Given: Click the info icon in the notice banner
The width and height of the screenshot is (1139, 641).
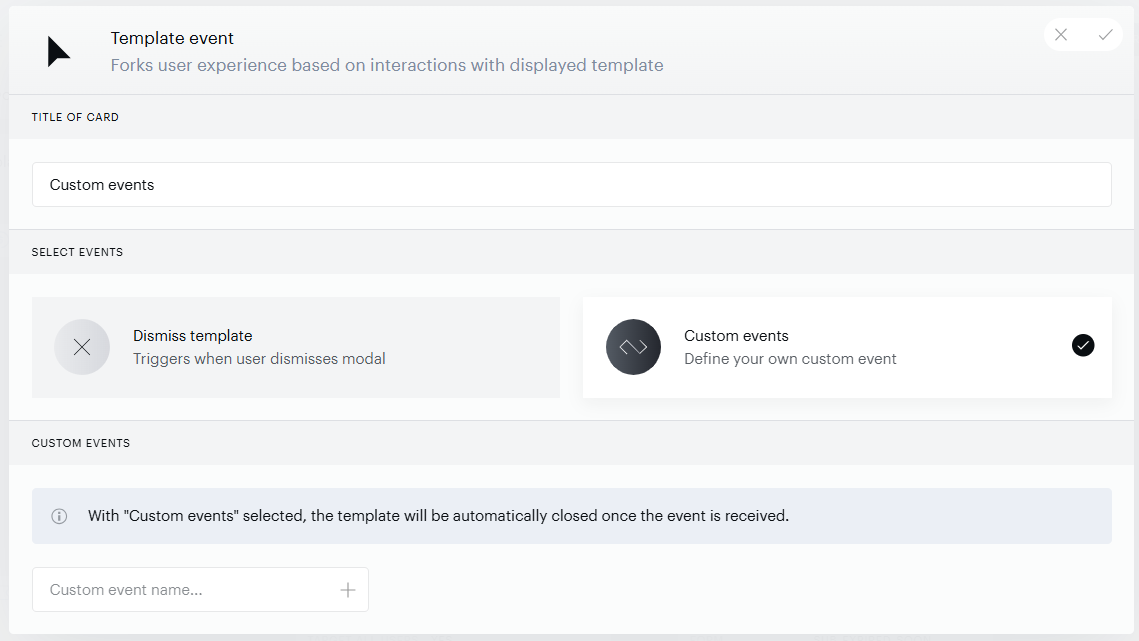Looking at the screenshot, I should (60, 516).
